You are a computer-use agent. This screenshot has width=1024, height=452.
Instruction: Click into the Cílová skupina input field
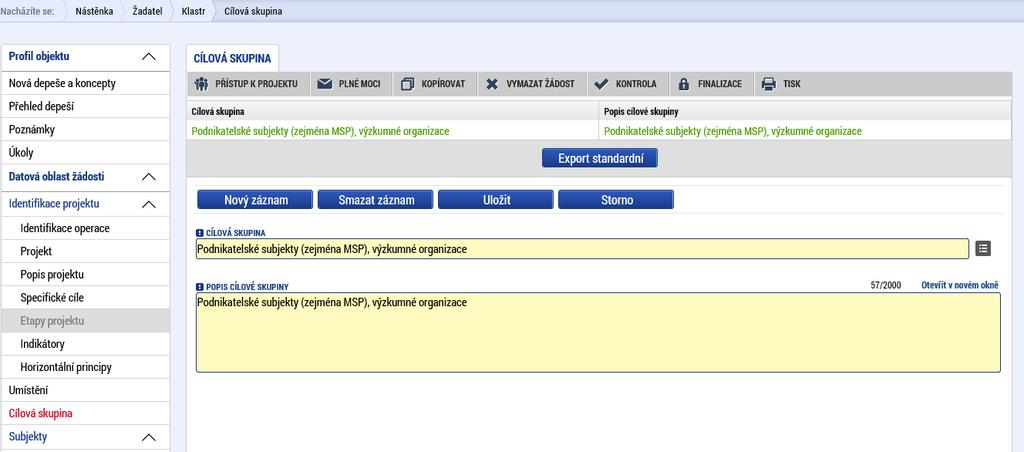pos(582,249)
